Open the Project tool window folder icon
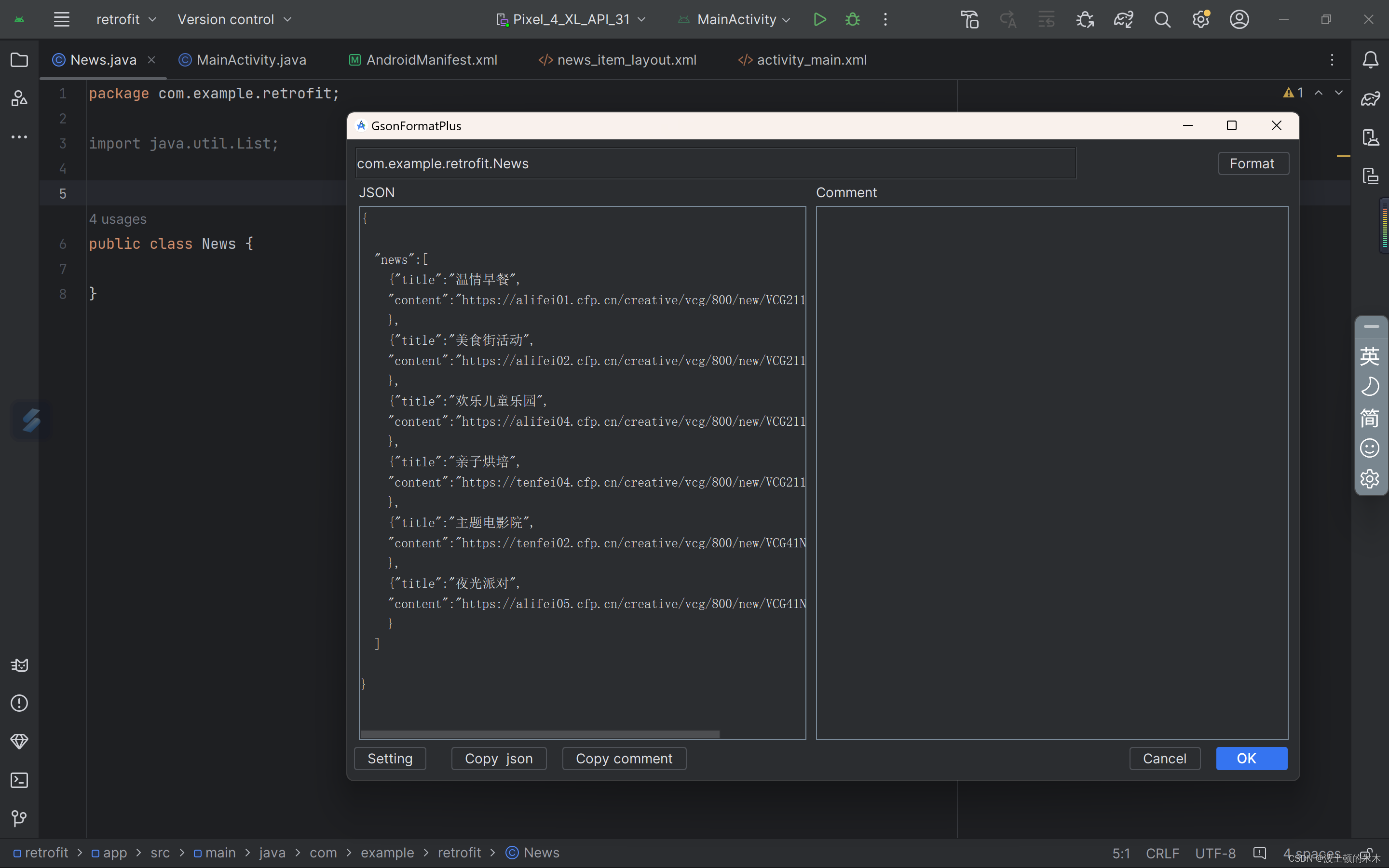The image size is (1389, 868). click(19, 60)
